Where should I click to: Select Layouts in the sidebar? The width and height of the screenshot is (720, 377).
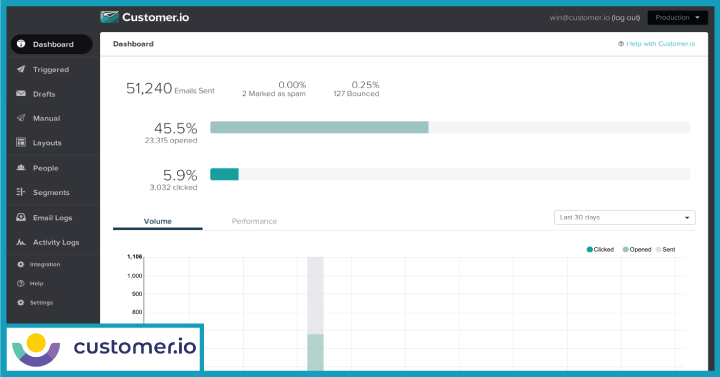(47, 143)
